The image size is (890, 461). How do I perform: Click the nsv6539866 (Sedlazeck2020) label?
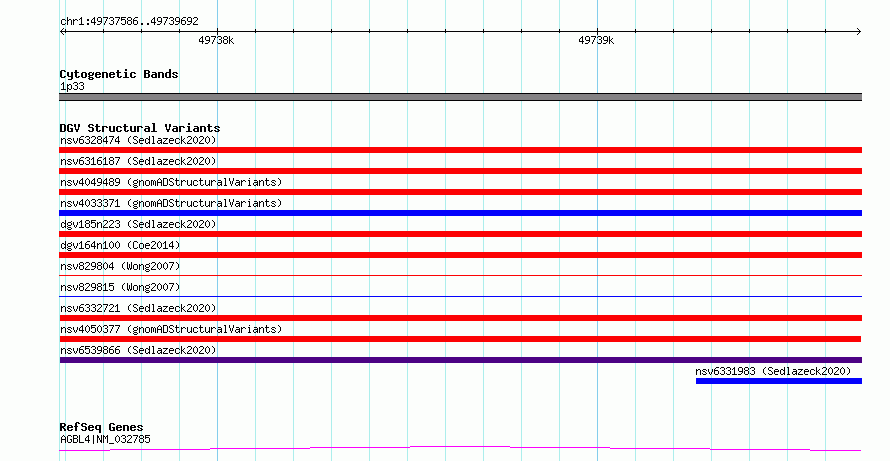138,350
